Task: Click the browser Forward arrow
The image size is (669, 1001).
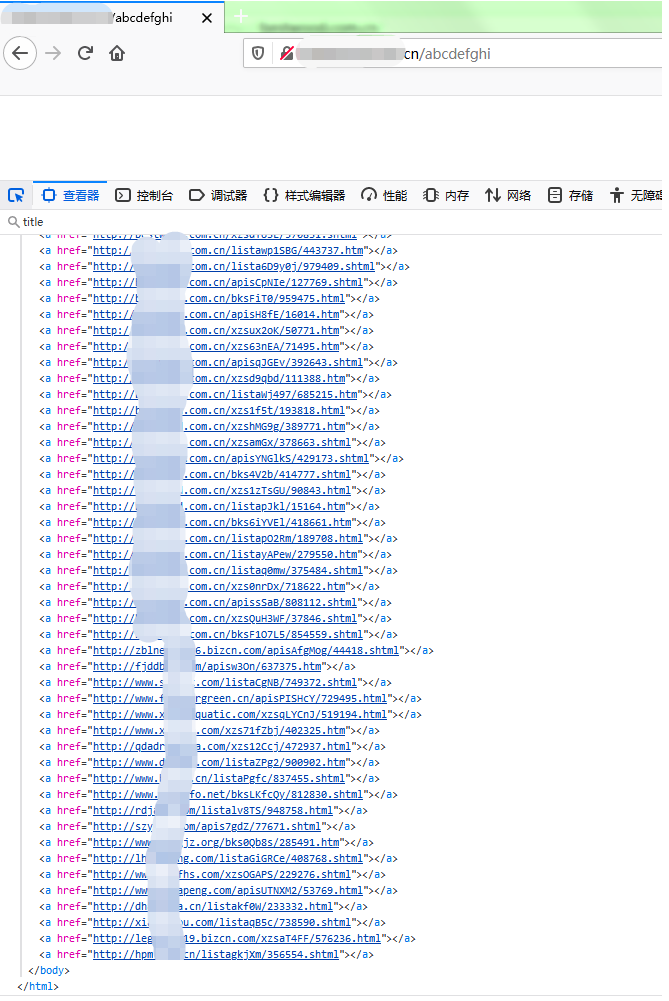Action: [x=53, y=53]
